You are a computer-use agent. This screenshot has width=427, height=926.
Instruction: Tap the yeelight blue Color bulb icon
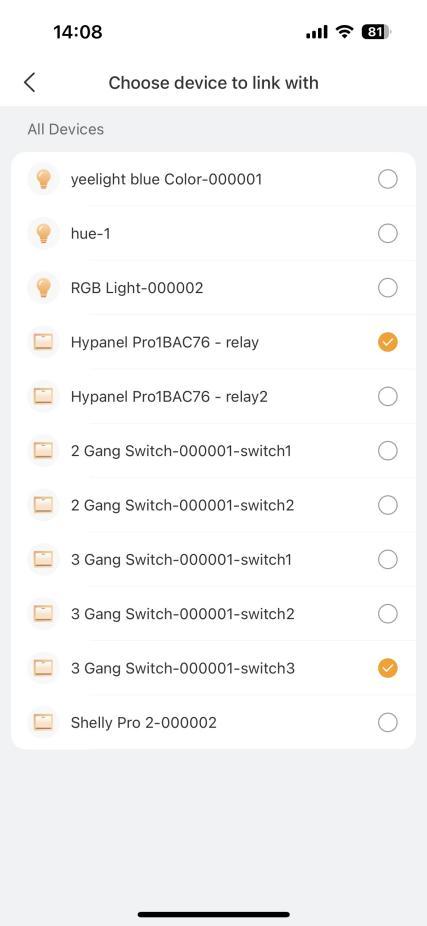coord(44,179)
